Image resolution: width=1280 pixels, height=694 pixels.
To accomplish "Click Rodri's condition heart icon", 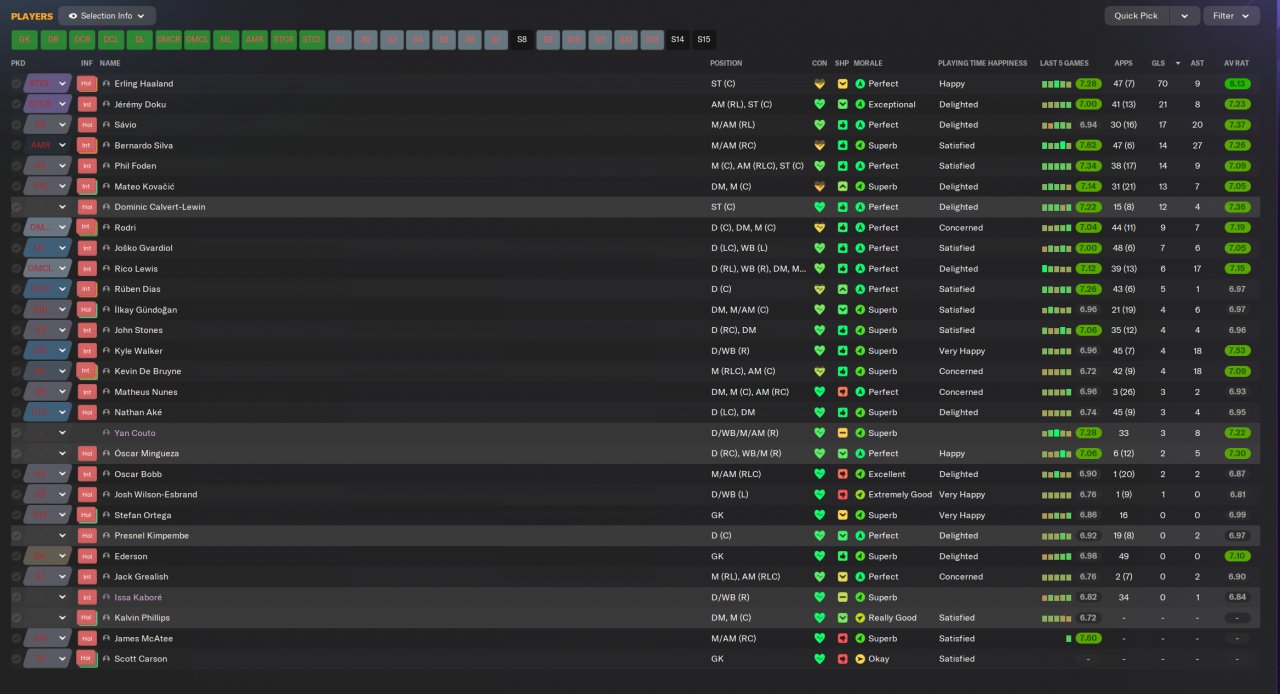I will (820, 227).
